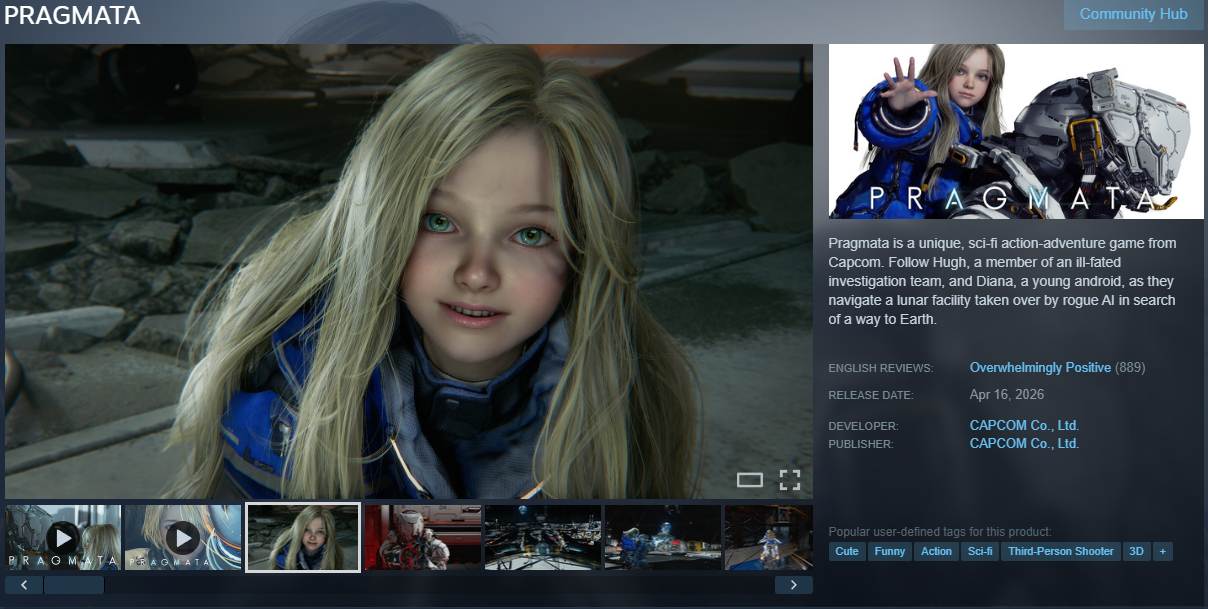Open the blue combat scene thumbnail
Screen dimensions: 1208x609
[663, 537]
